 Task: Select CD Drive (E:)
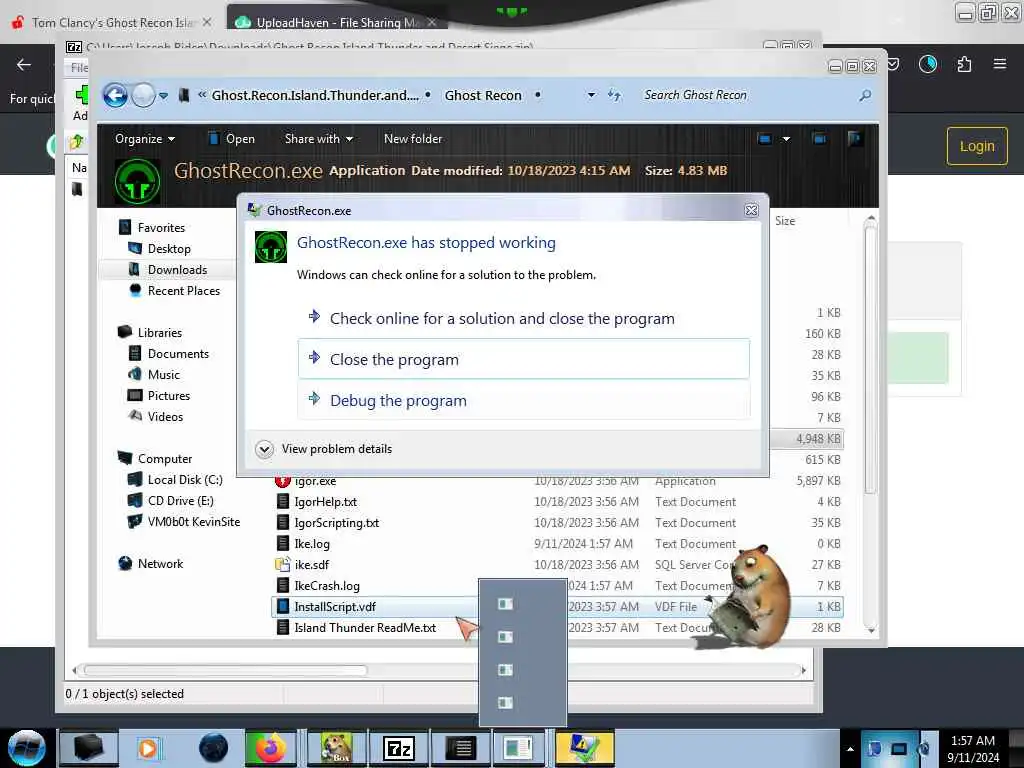[180, 500]
